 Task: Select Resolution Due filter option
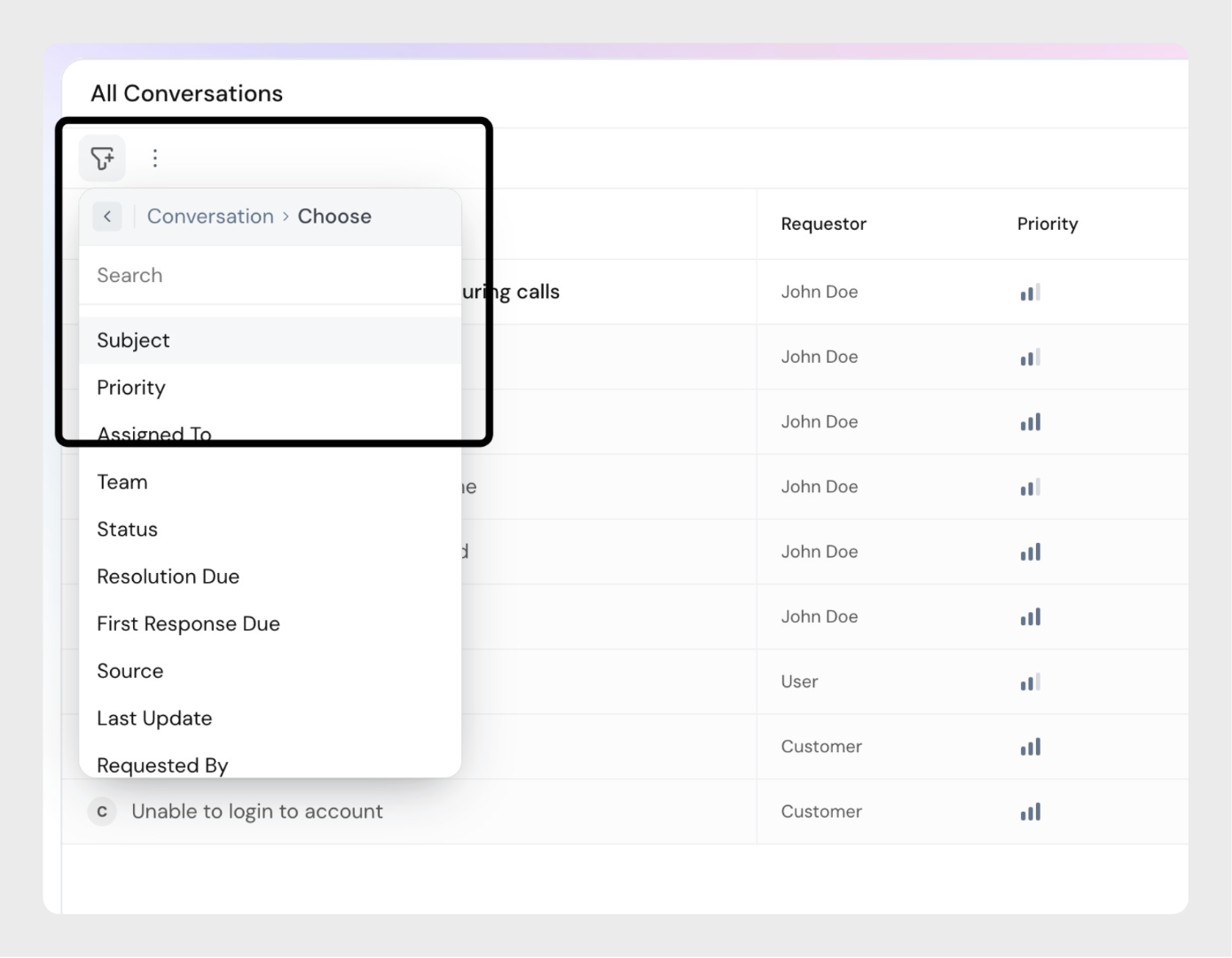point(168,577)
